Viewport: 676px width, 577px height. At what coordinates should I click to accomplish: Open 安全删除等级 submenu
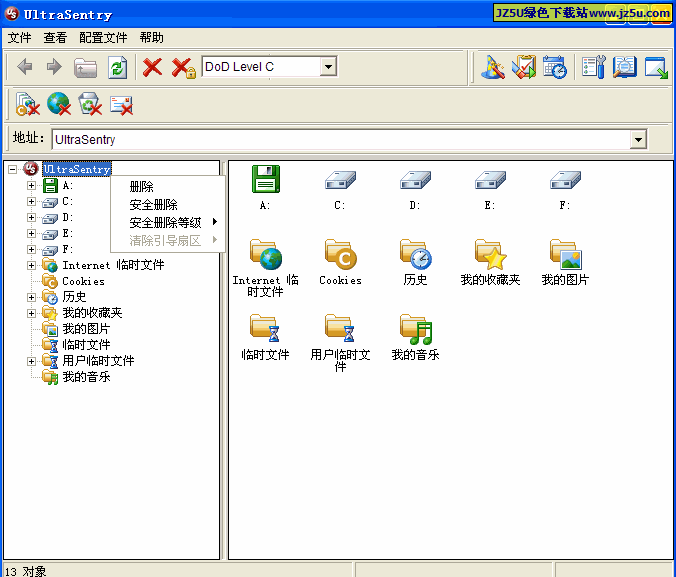[168, 223]
